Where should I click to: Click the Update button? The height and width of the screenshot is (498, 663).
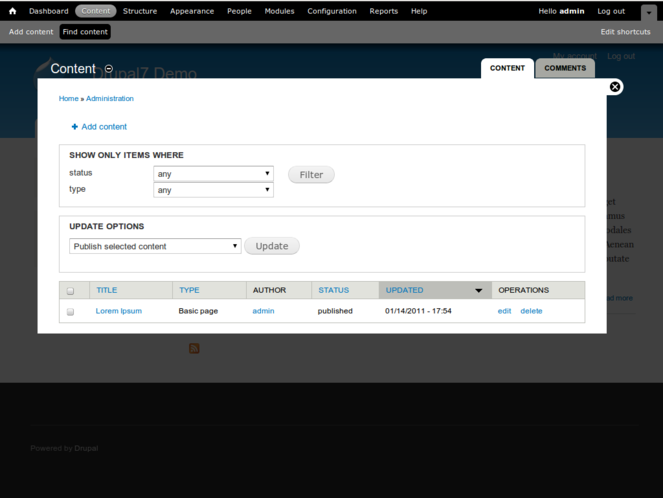[x=271, y=246]
